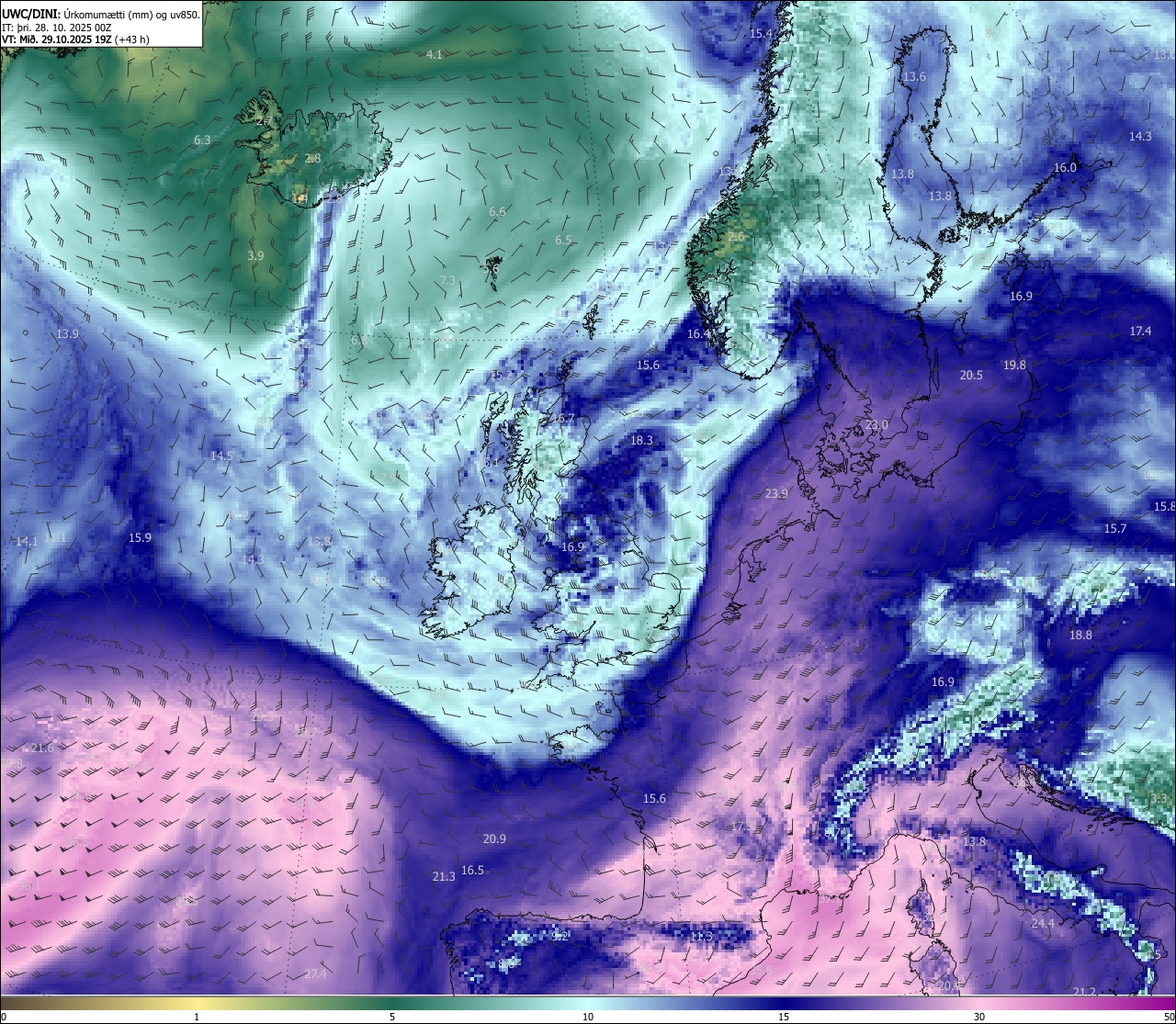Click the 15.8 value label
Image resolution: width=1176 pixels, height=1024 pixels.
[x=1164, y=507]
